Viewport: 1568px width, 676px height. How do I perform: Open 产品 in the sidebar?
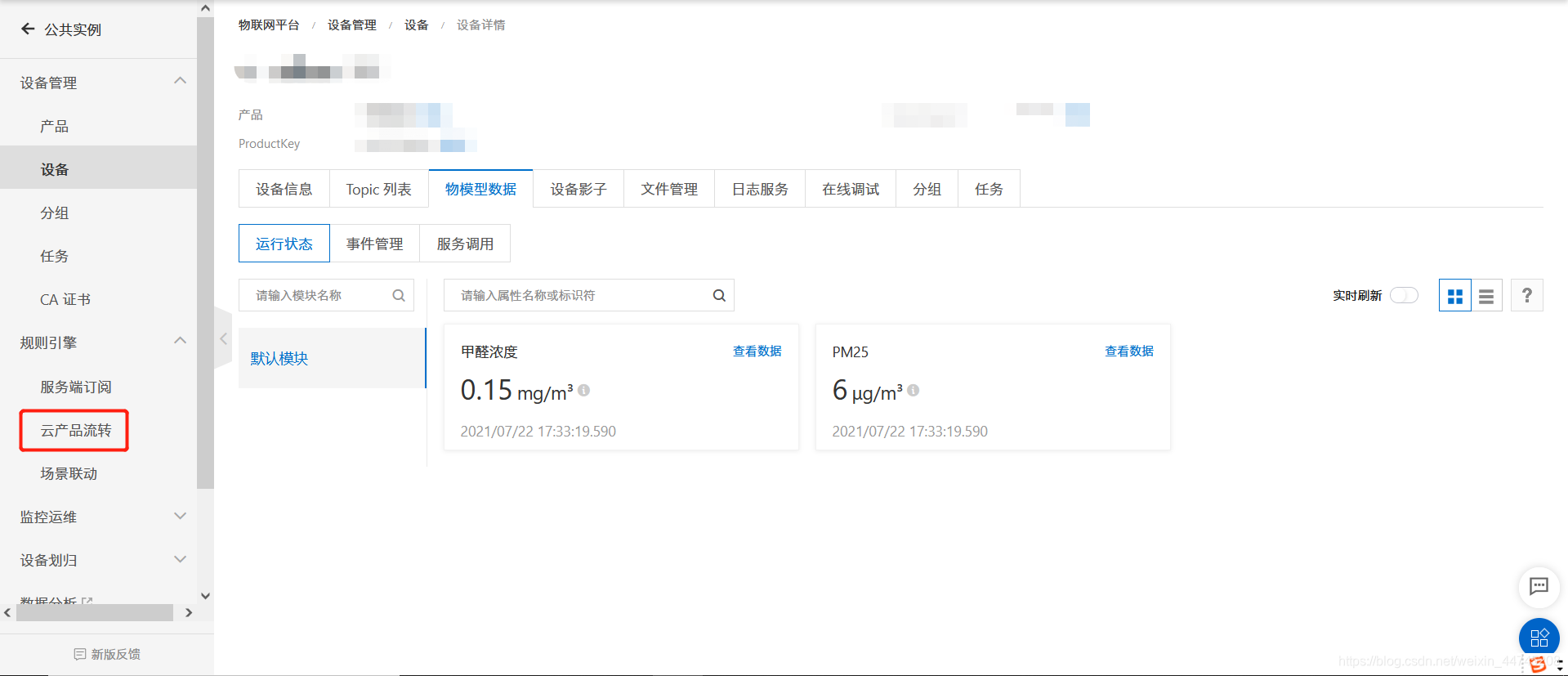(x=98, y=126)
